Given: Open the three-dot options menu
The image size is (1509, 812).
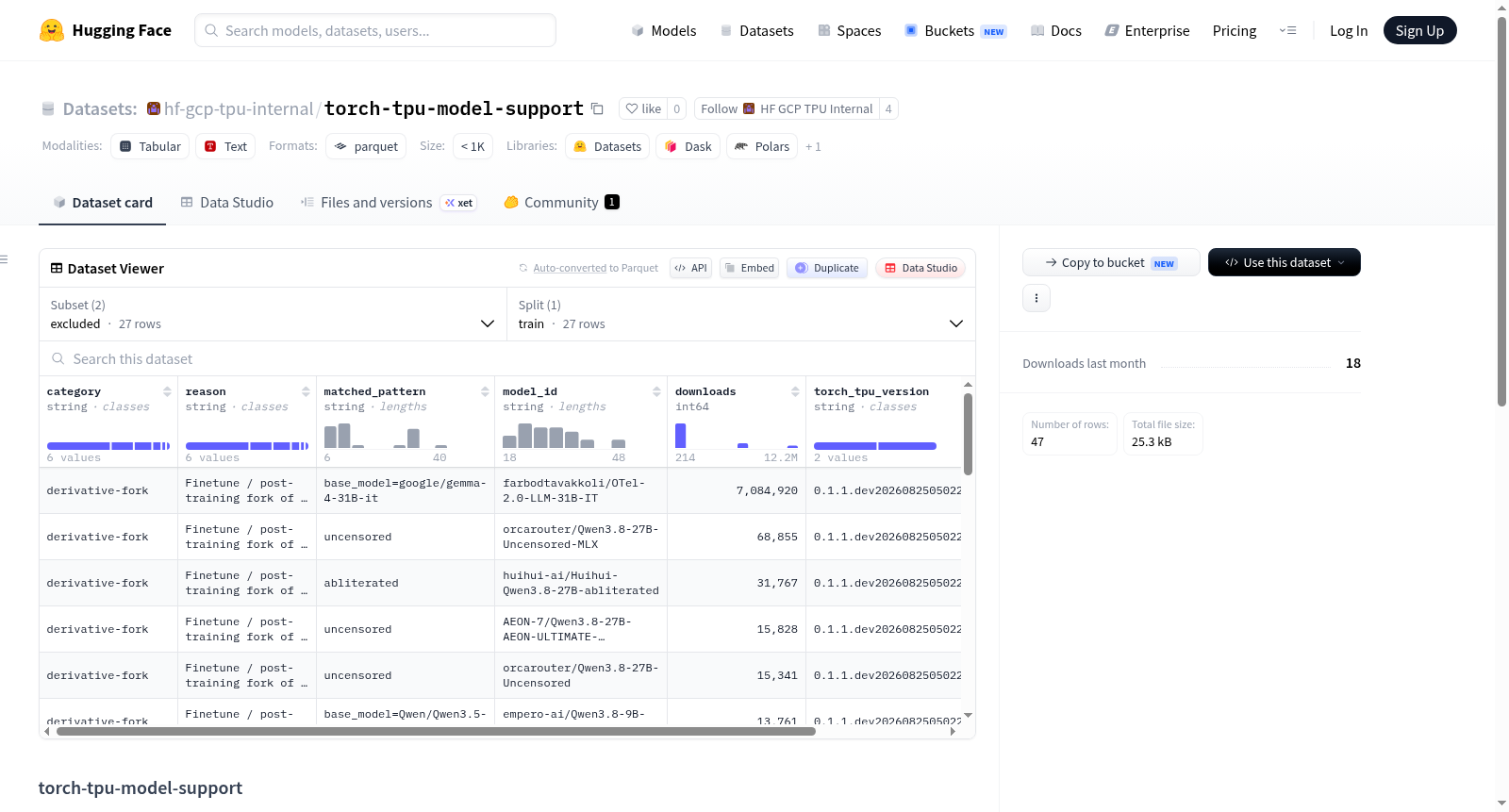Looking at the screenshot, I should (x=1036, y=298).
